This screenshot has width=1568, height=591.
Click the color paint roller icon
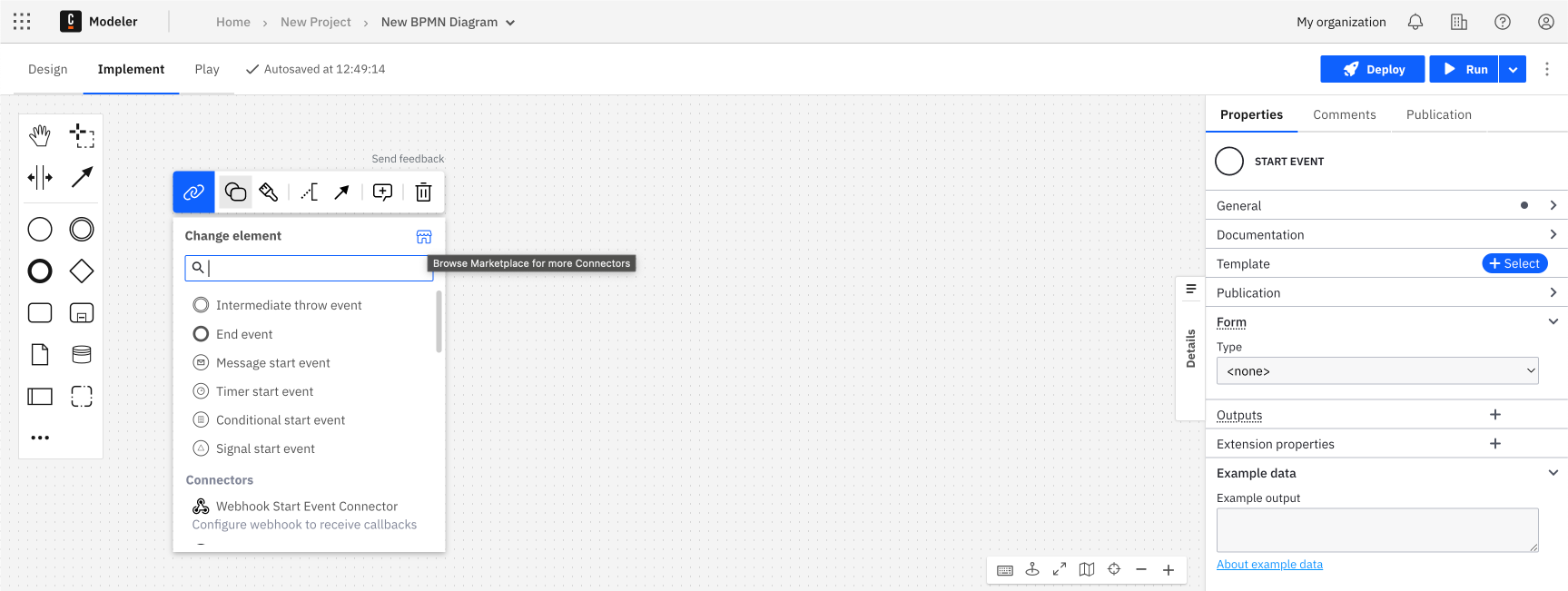coord(268,192)
